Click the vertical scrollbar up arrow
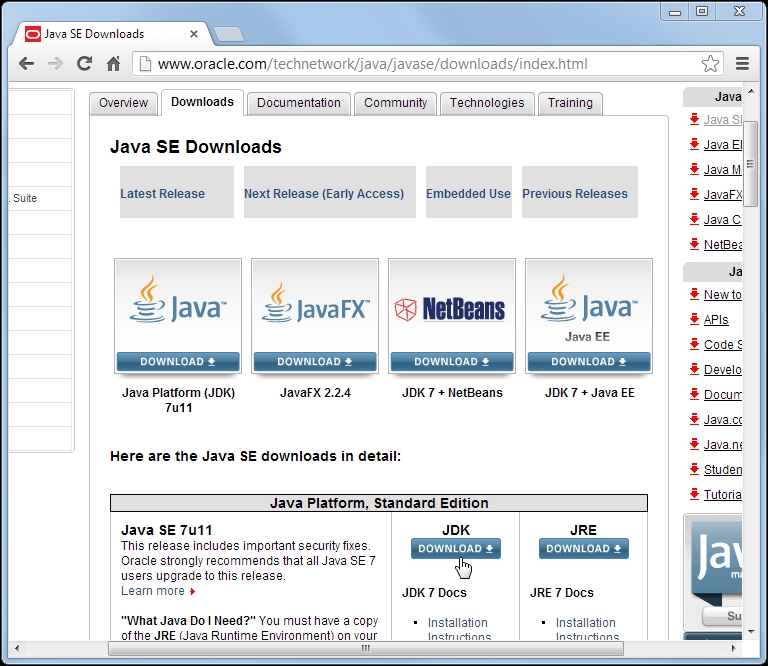Viewport: 768px width, 666px height. click(x=751, y=92)
